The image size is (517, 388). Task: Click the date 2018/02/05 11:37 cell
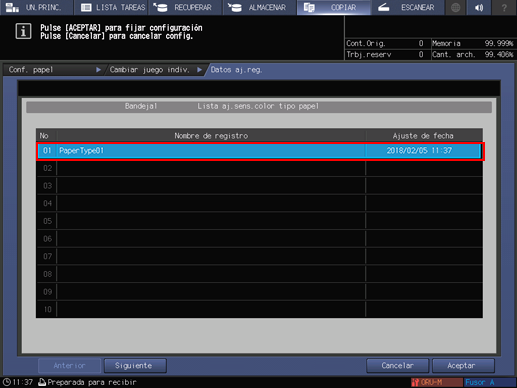click(x=419, y=151)
